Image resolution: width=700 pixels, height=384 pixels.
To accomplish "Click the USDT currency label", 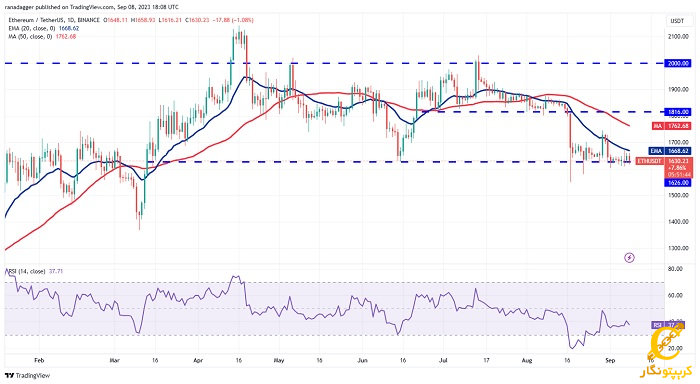I will pyautogui.click(x=677, y=21).
